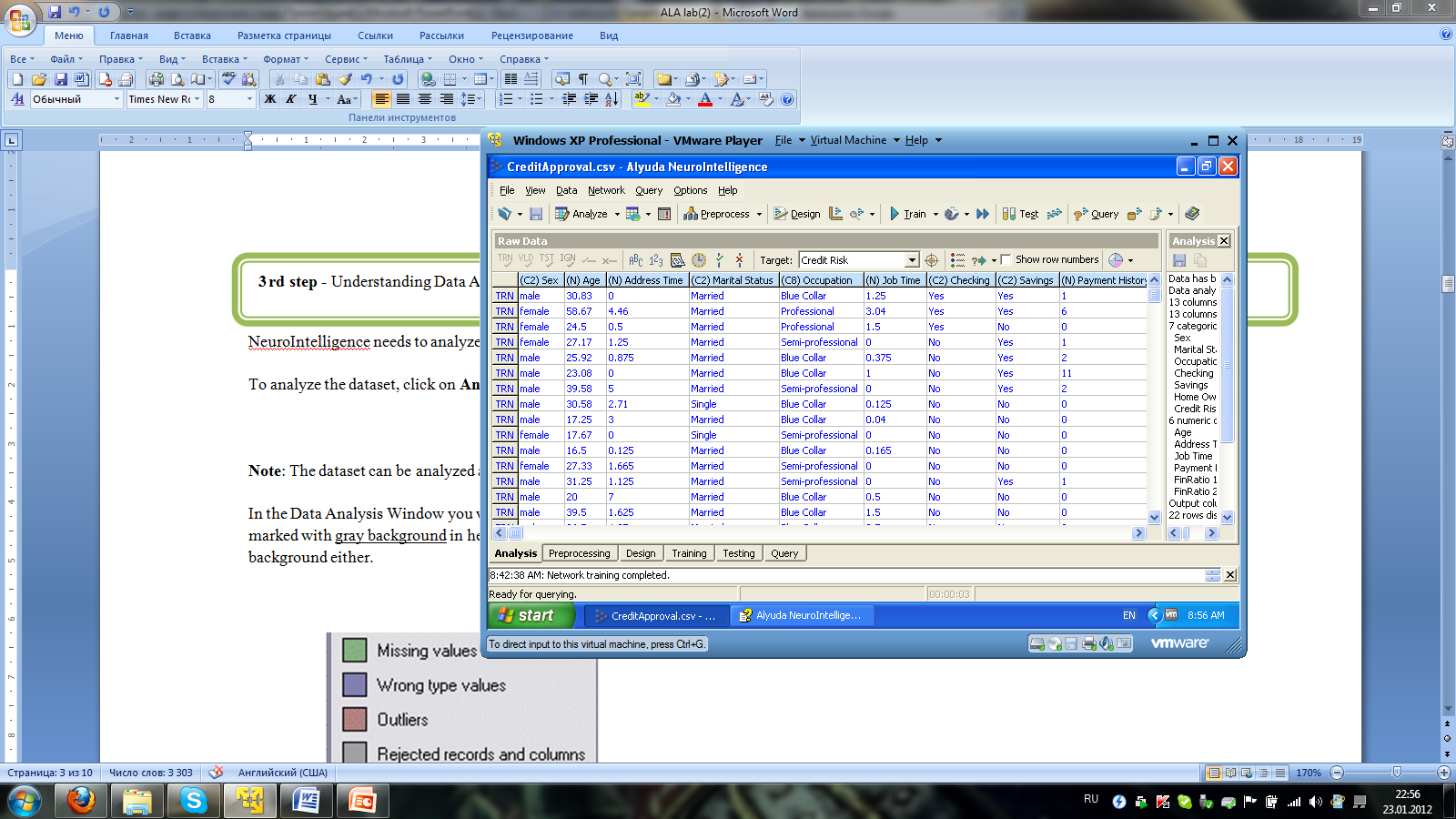Open the Network menu in NeuroIntelligence
This screenshot has height=819, width=1456.
tap(606, 190)
